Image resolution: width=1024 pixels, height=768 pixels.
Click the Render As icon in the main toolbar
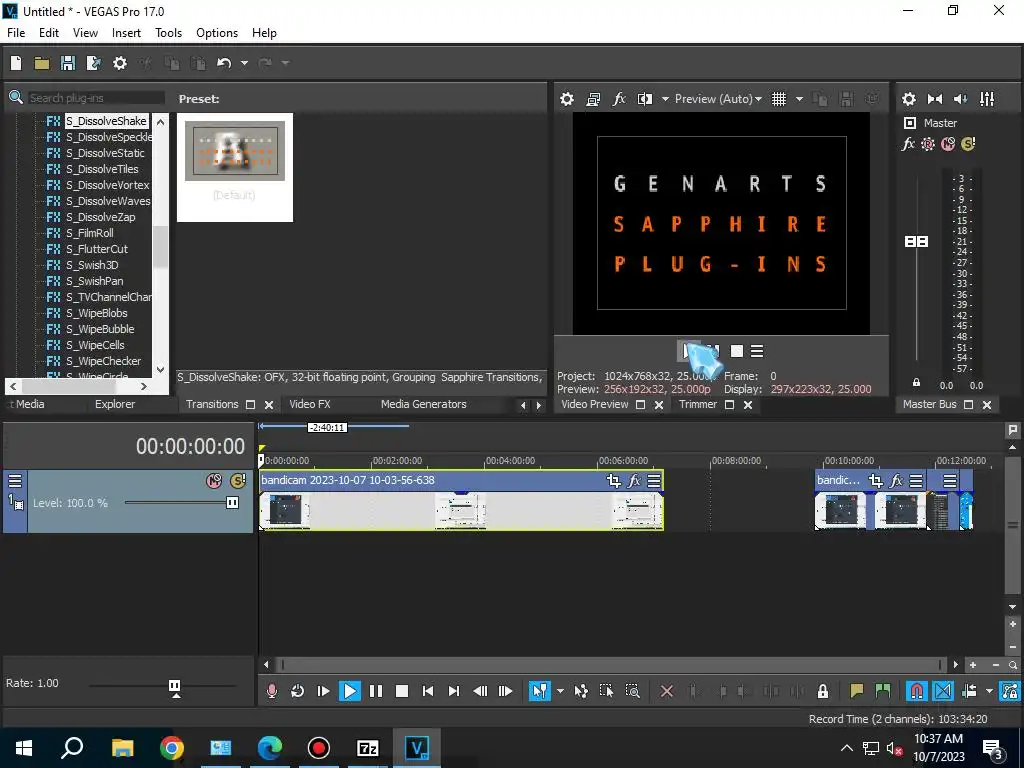pyautogui.click(x=94, y=63)
